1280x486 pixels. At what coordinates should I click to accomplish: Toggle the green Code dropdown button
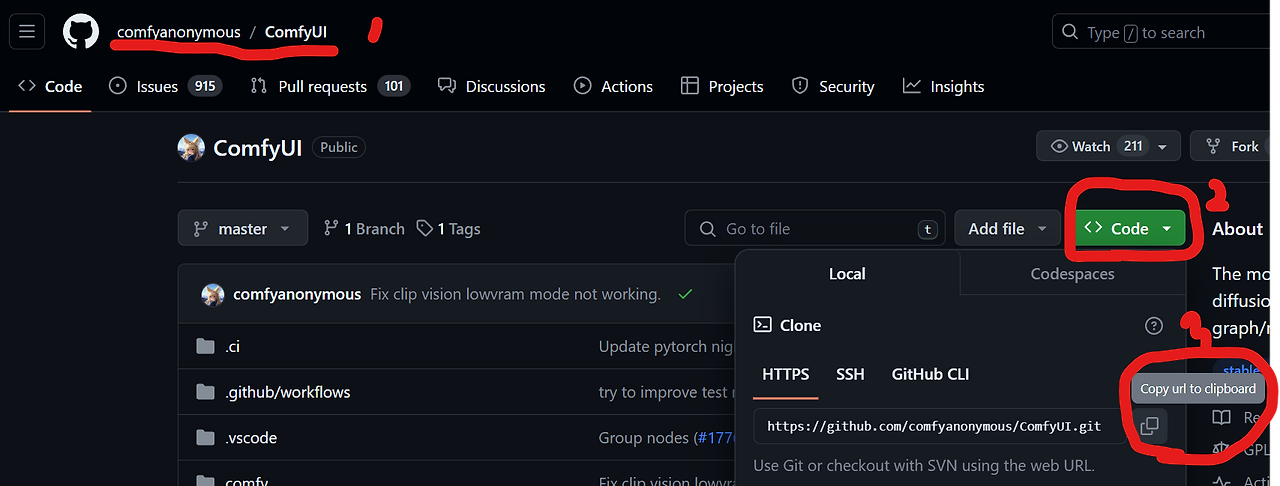(1130, 229)
